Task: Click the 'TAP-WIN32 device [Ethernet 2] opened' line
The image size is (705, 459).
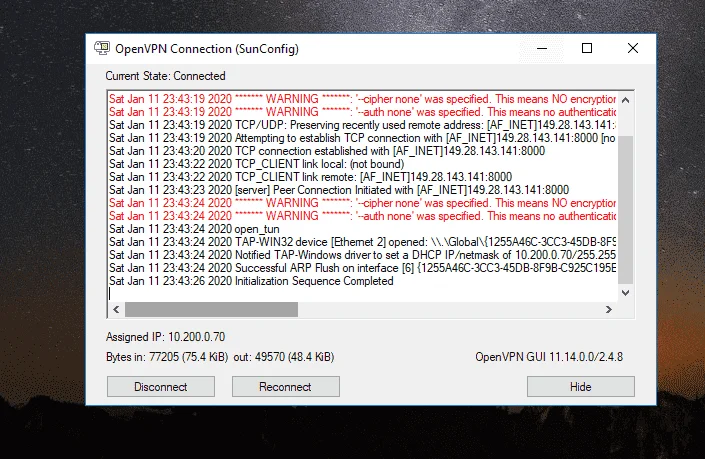Action: [362, 242]
